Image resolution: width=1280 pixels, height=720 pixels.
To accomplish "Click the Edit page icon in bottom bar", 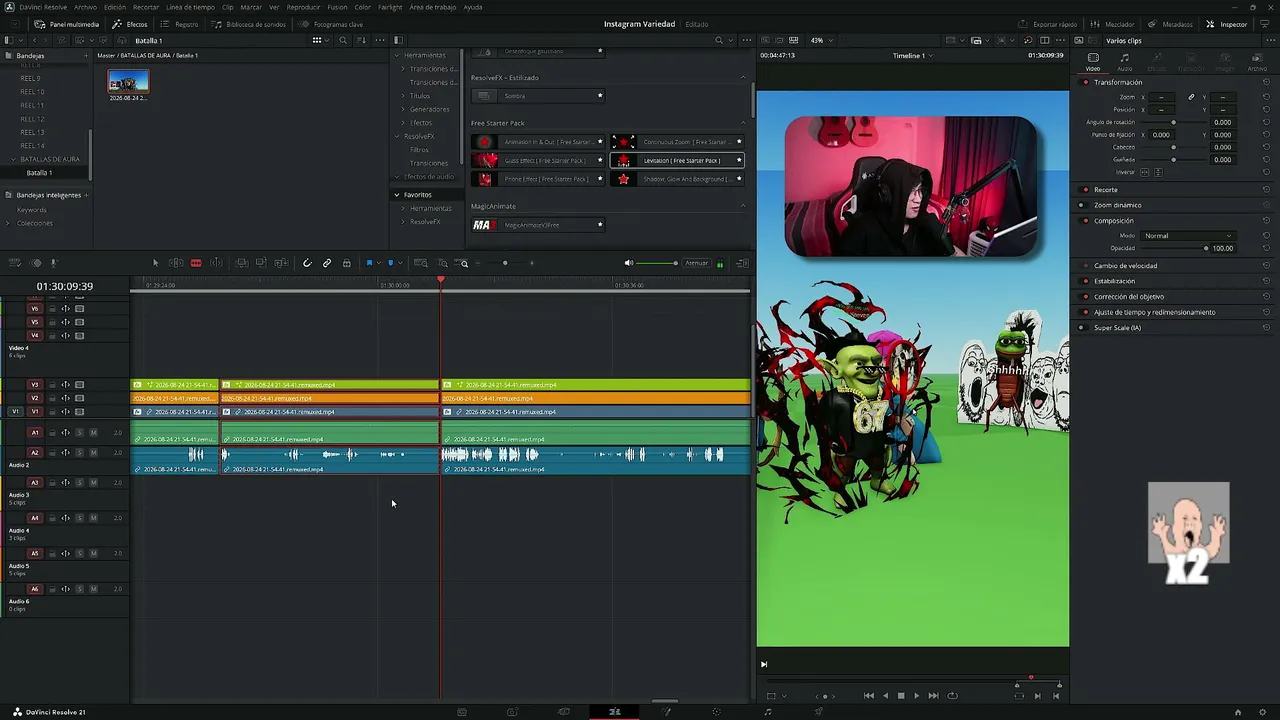I will pos(615,712).
